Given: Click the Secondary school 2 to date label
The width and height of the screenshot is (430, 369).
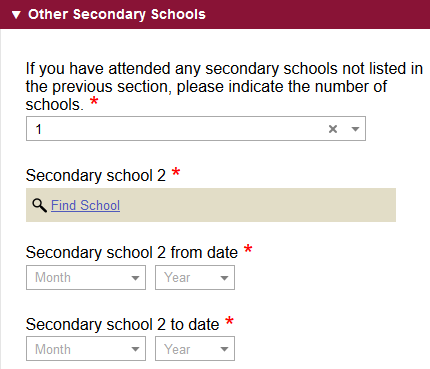Looking at the screenshot, I should click(x=122, y=324).
